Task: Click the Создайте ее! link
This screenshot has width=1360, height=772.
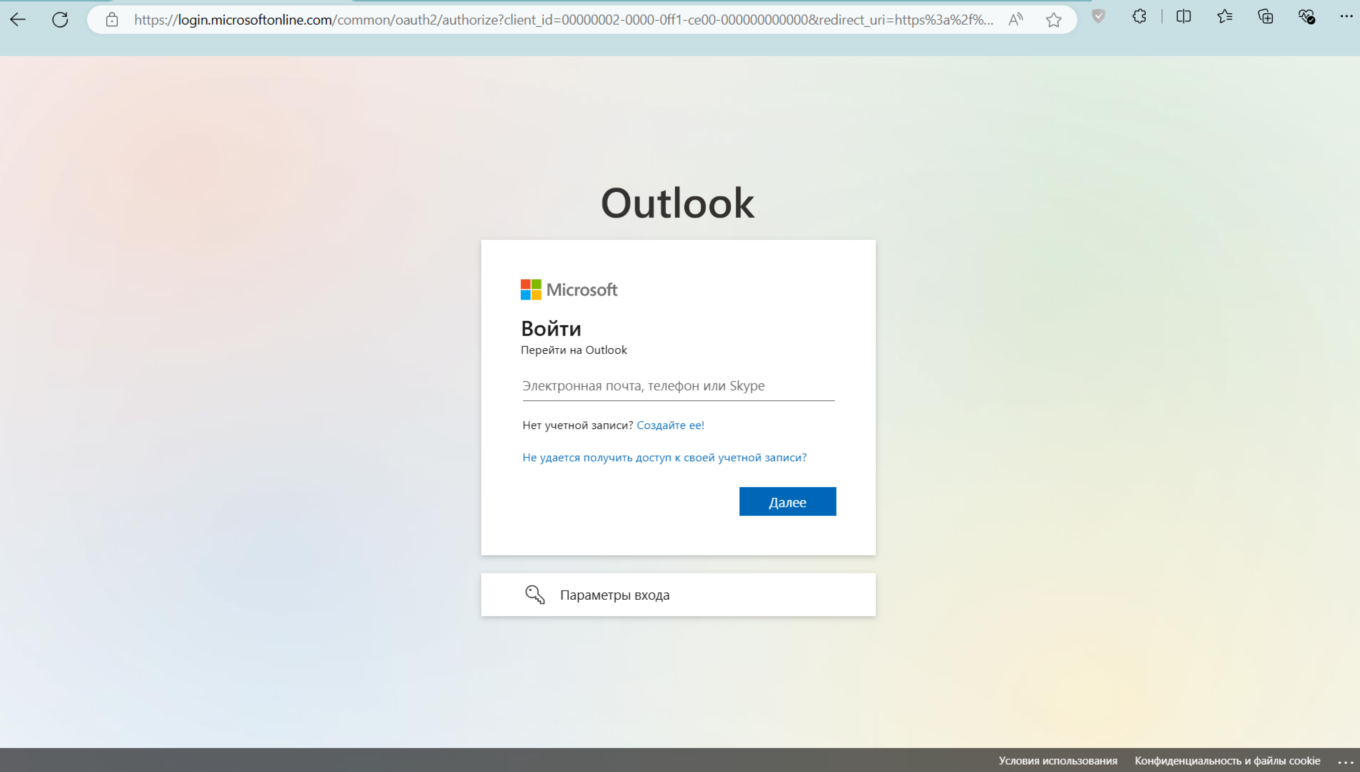Action: click(670, 425)
